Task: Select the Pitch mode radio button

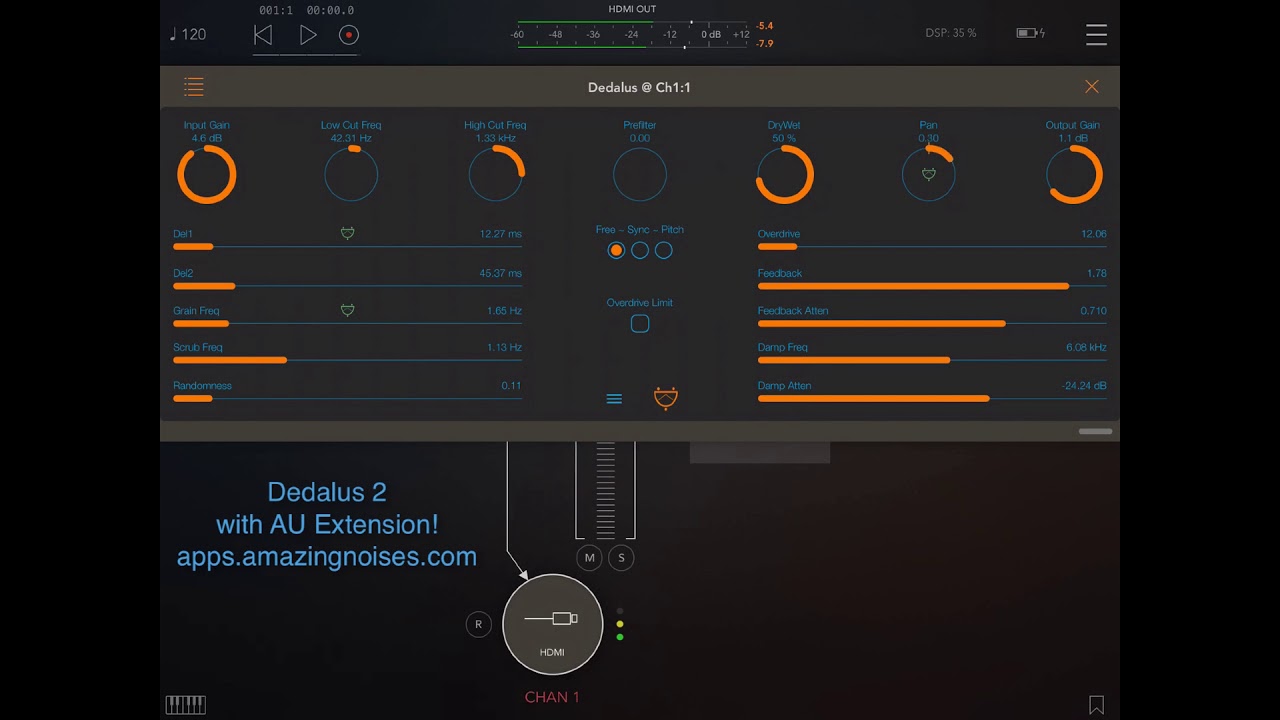Action: 664,250
